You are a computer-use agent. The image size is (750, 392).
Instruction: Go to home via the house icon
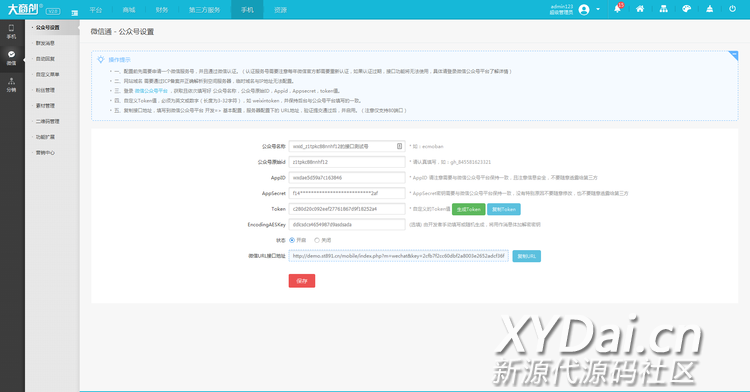(640, 9)
